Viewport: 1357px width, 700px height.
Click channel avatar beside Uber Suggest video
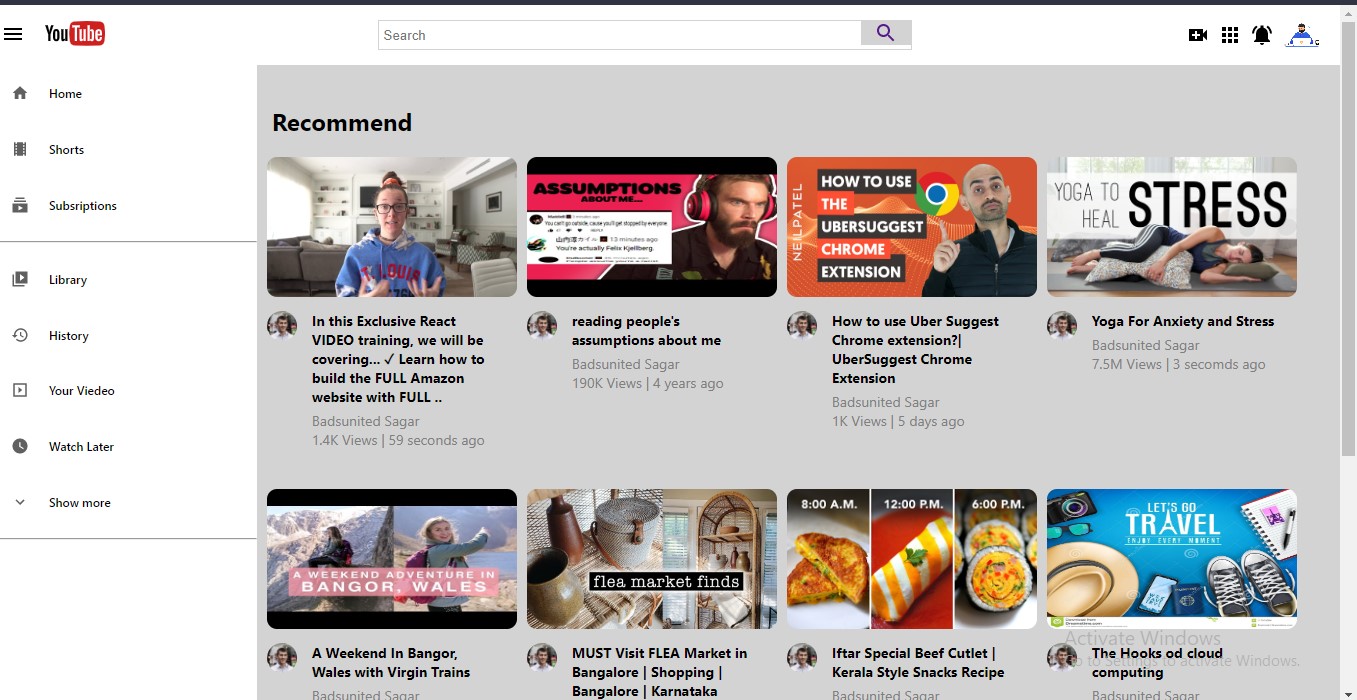tap(802, 326)
